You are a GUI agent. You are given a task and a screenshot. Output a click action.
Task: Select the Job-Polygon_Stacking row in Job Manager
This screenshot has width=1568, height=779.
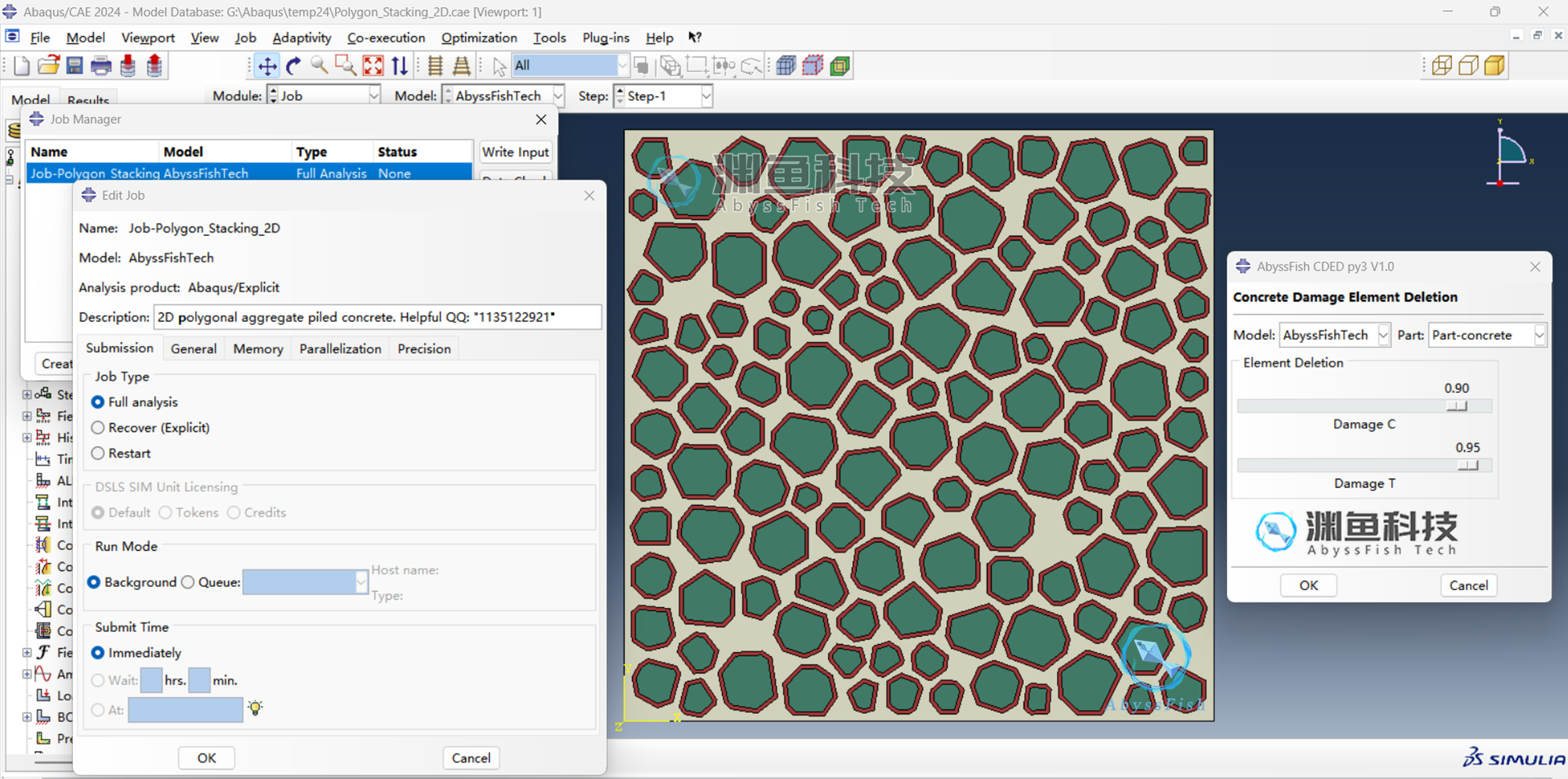[249, 173]
